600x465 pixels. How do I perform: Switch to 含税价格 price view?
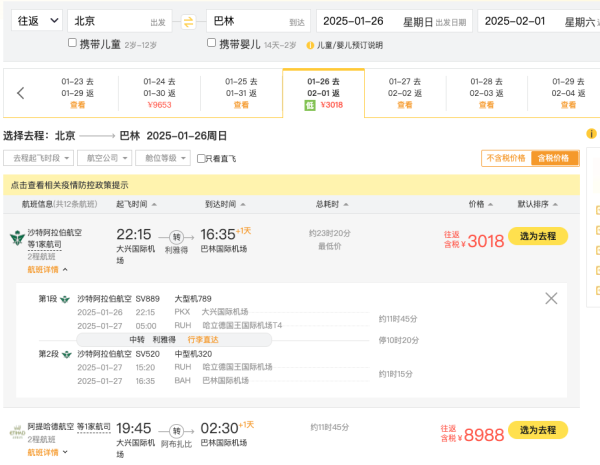click(x=554, y=158)
